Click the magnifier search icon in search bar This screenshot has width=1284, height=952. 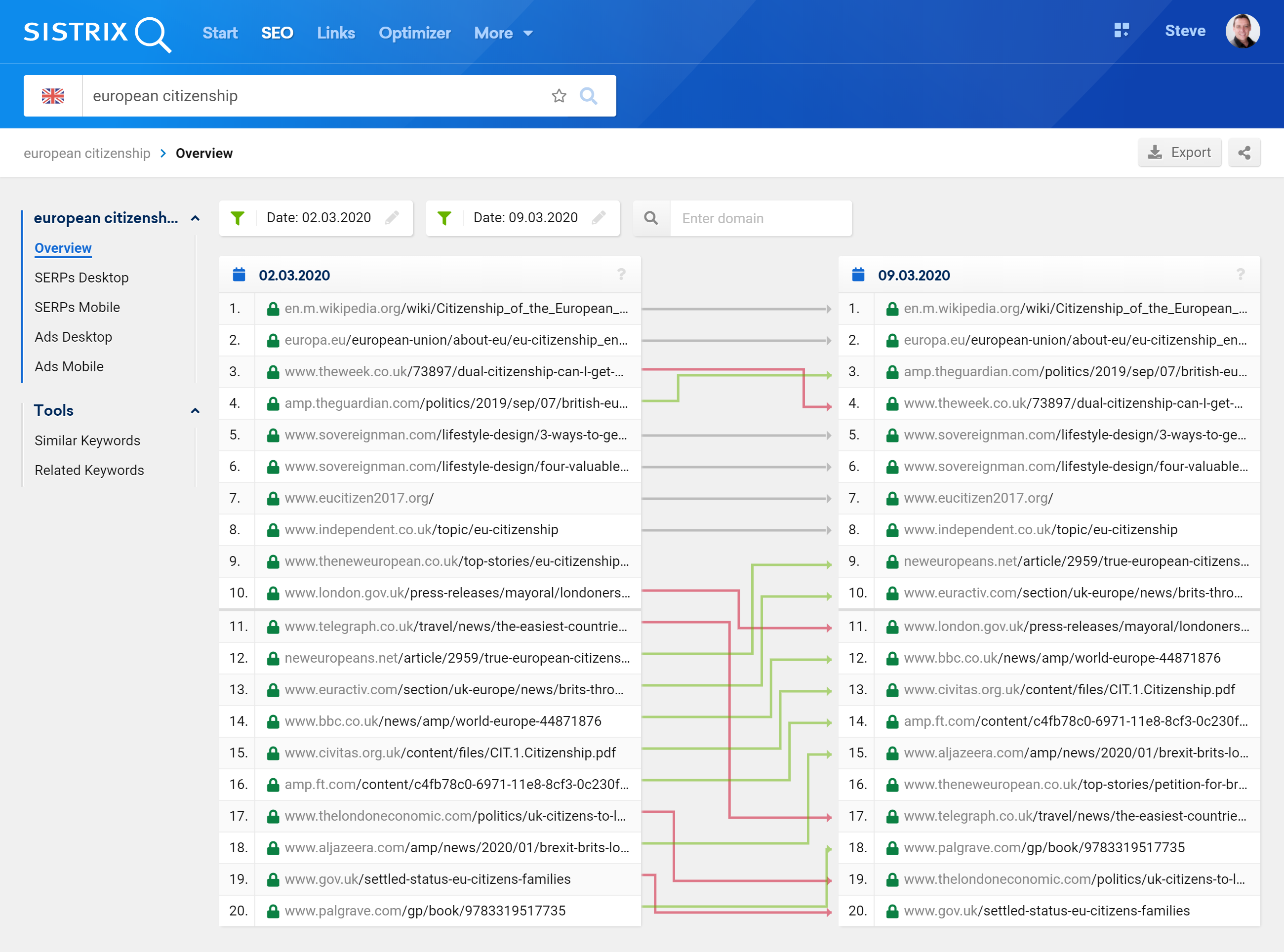point(588,96)
